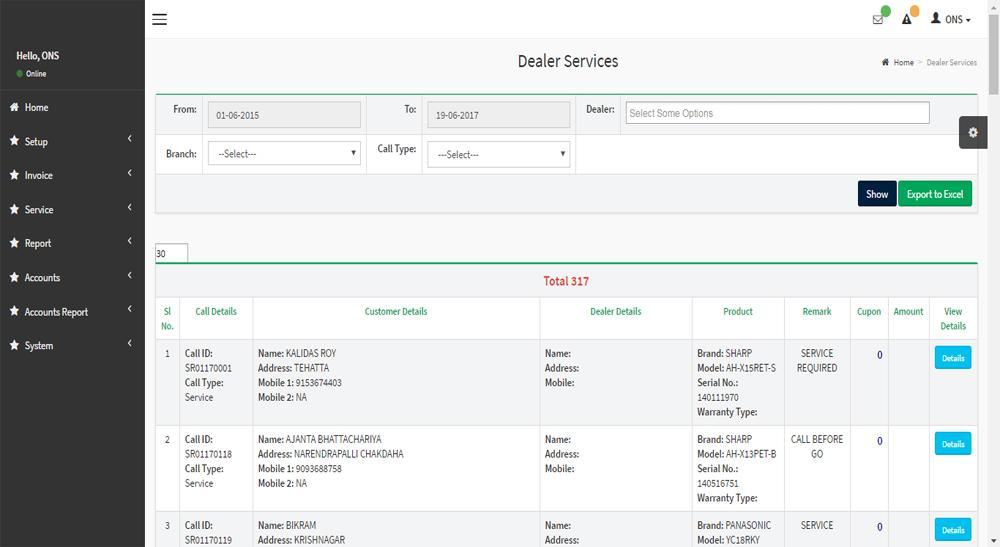Expand the System menu chevron

(129, 343)
